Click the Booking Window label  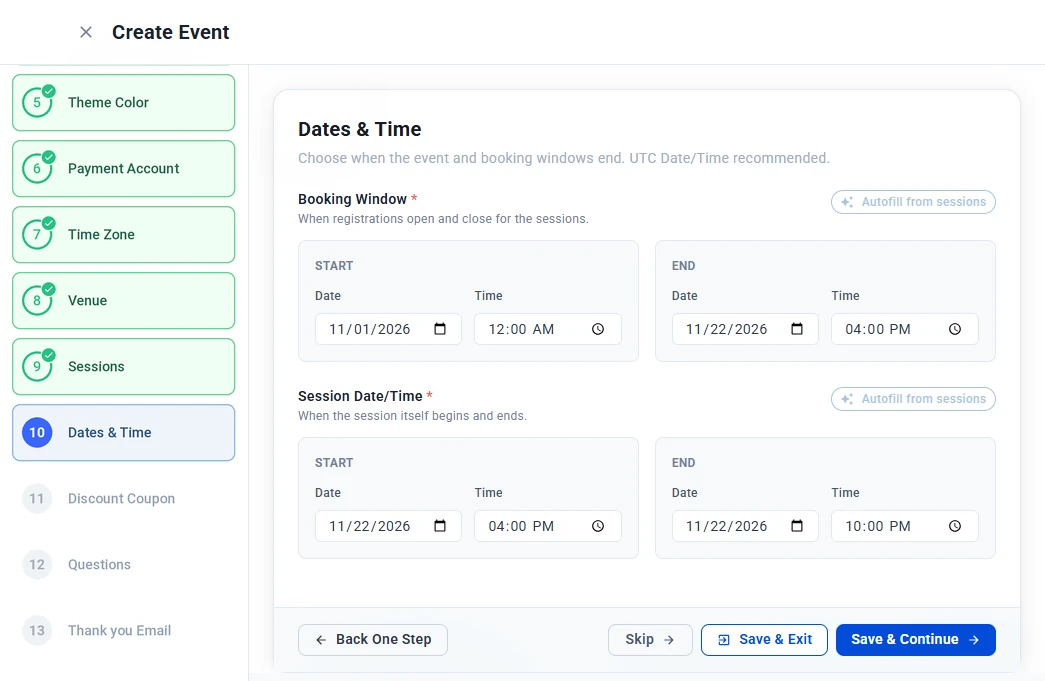(352, 199)
